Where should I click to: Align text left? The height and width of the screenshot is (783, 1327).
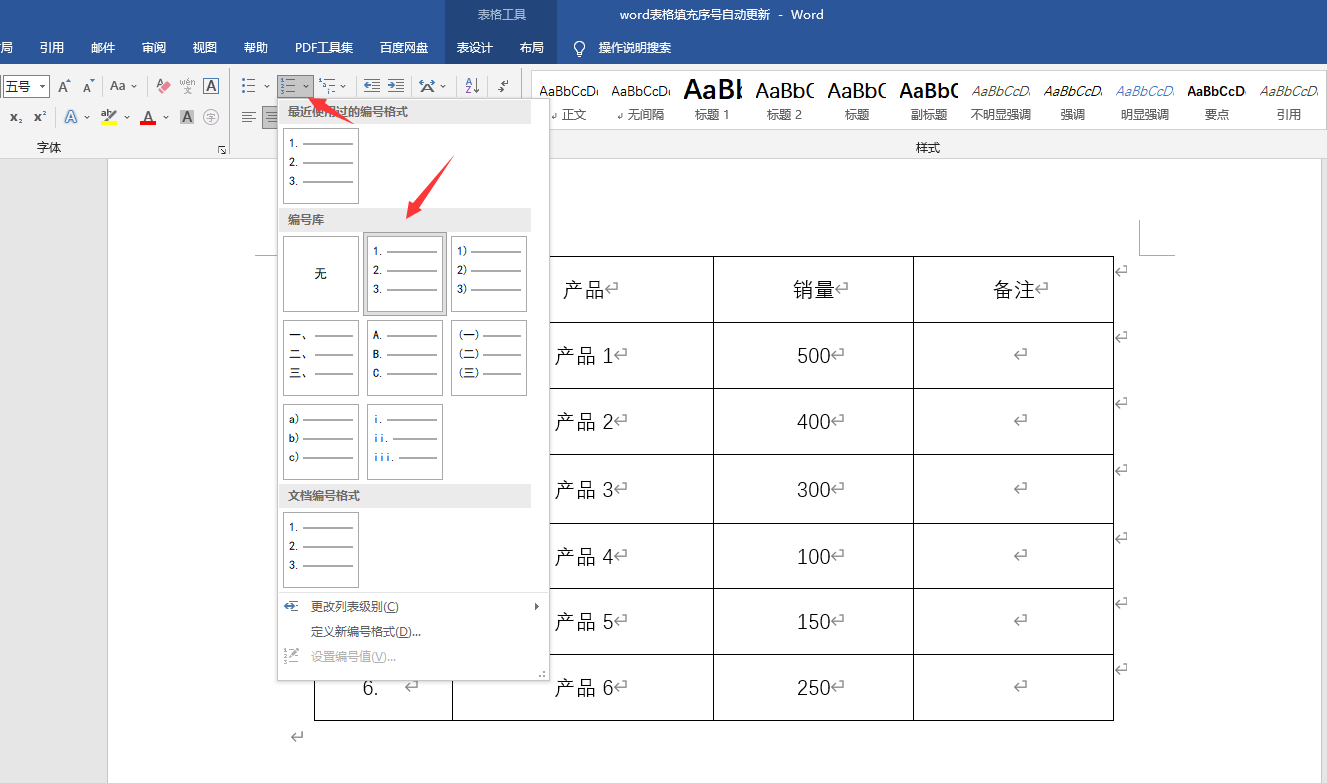tap(248, 117)
